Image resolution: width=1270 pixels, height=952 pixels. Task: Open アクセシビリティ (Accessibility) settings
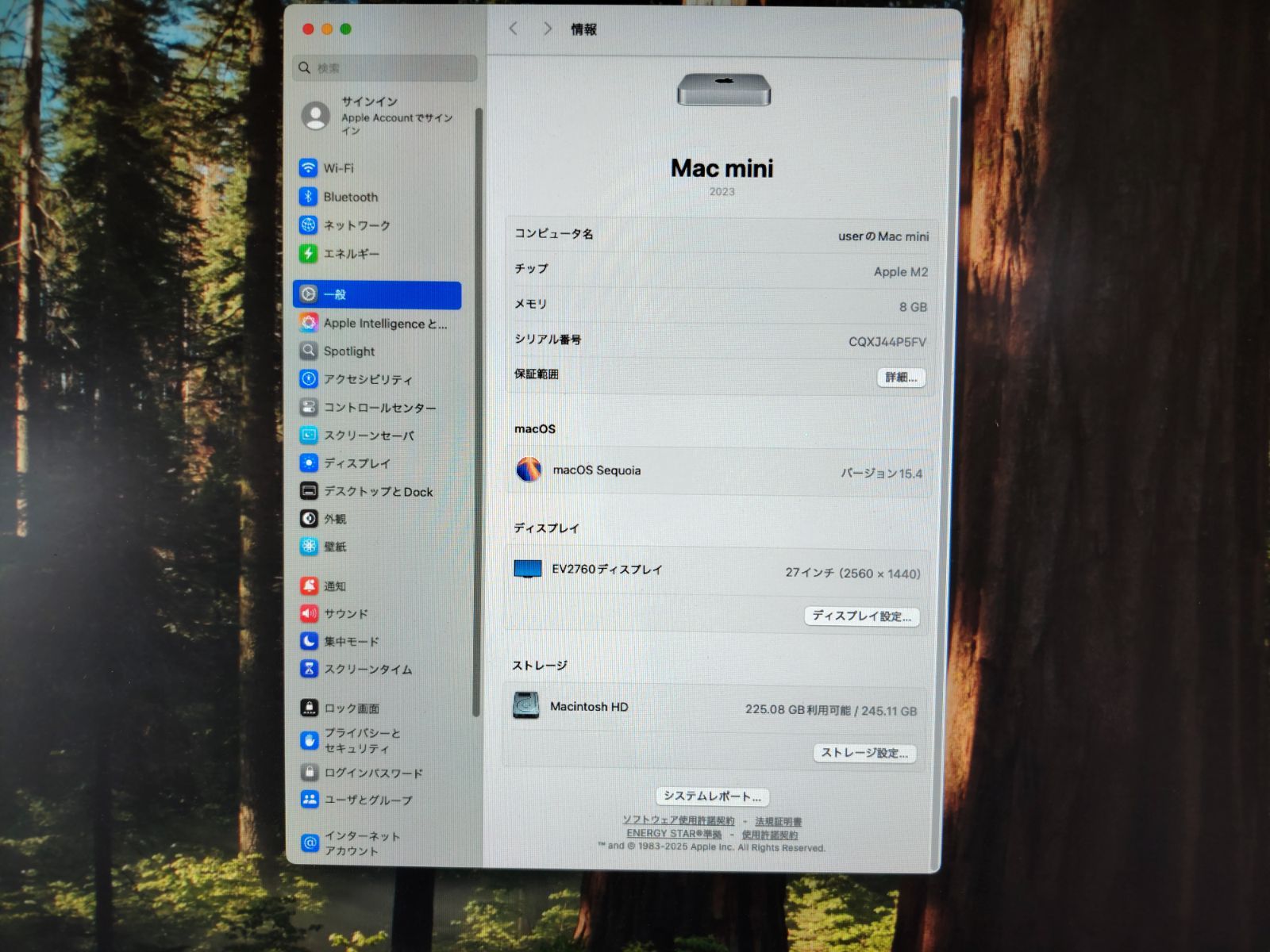coord(308,379)
